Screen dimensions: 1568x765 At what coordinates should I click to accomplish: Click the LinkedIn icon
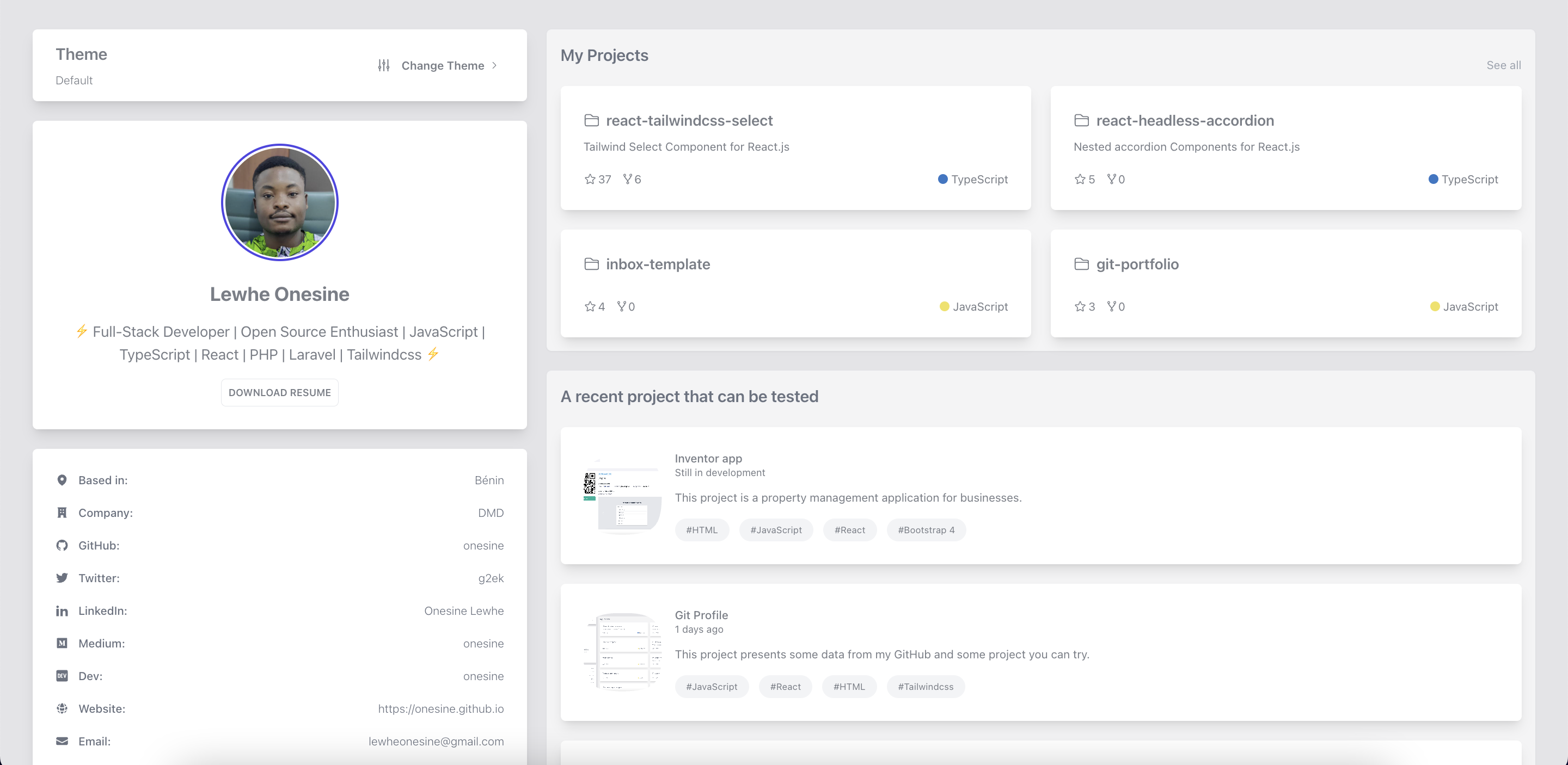62,611
